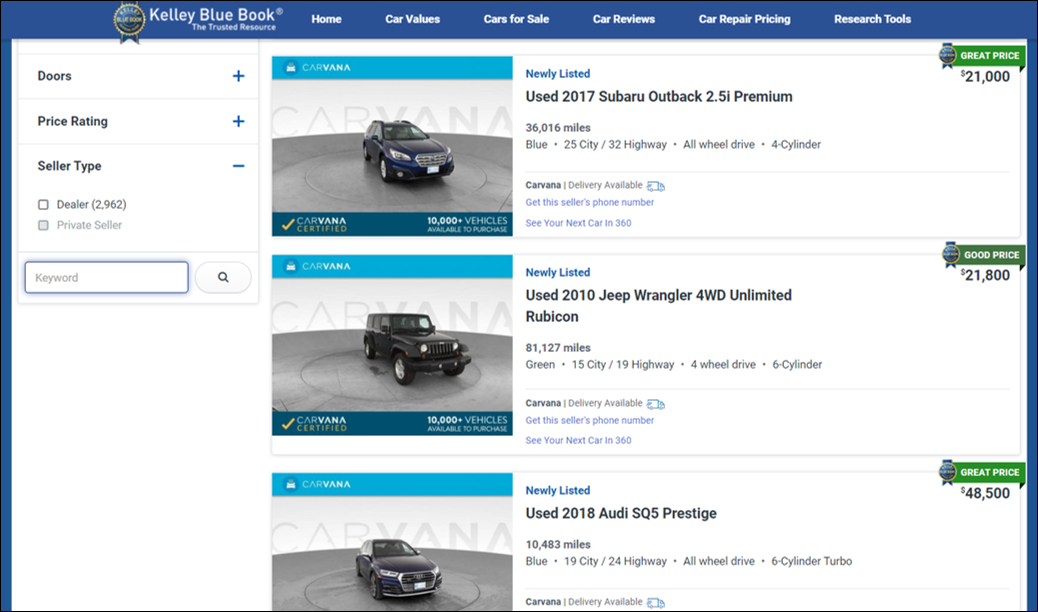Viewport: 1038px width, 612px height.
Task: Focus the Keyword input field
Action: 107,278
